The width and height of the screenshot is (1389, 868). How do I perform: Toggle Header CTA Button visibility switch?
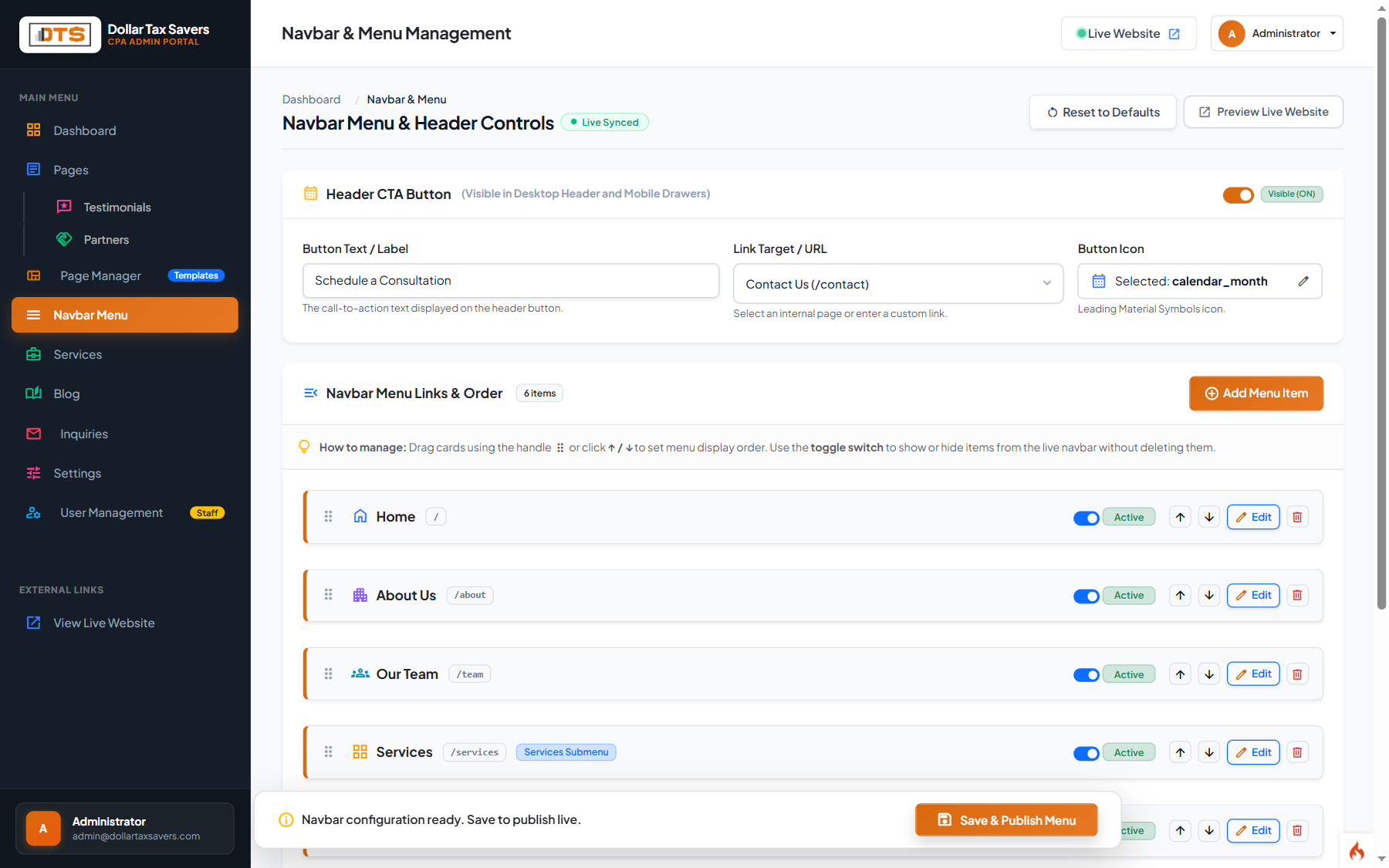click(x=1239, y=194)
